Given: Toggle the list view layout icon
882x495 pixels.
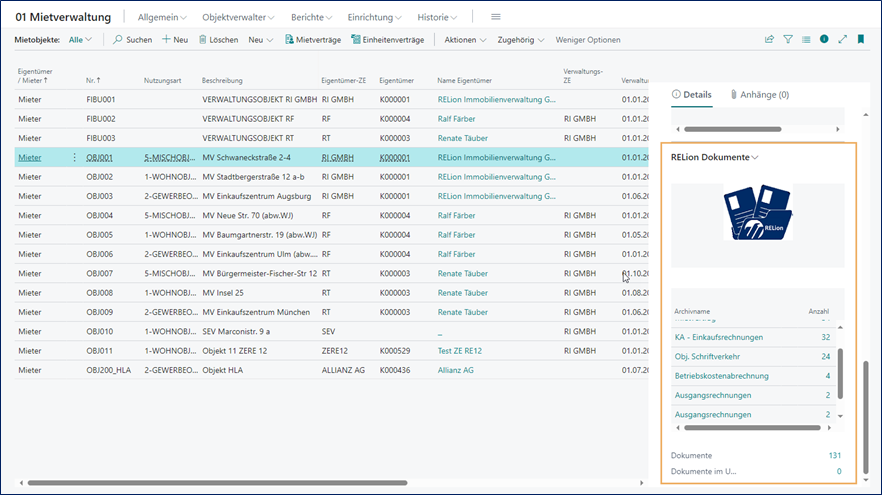Looking at the screenshot, I should 806,40.
